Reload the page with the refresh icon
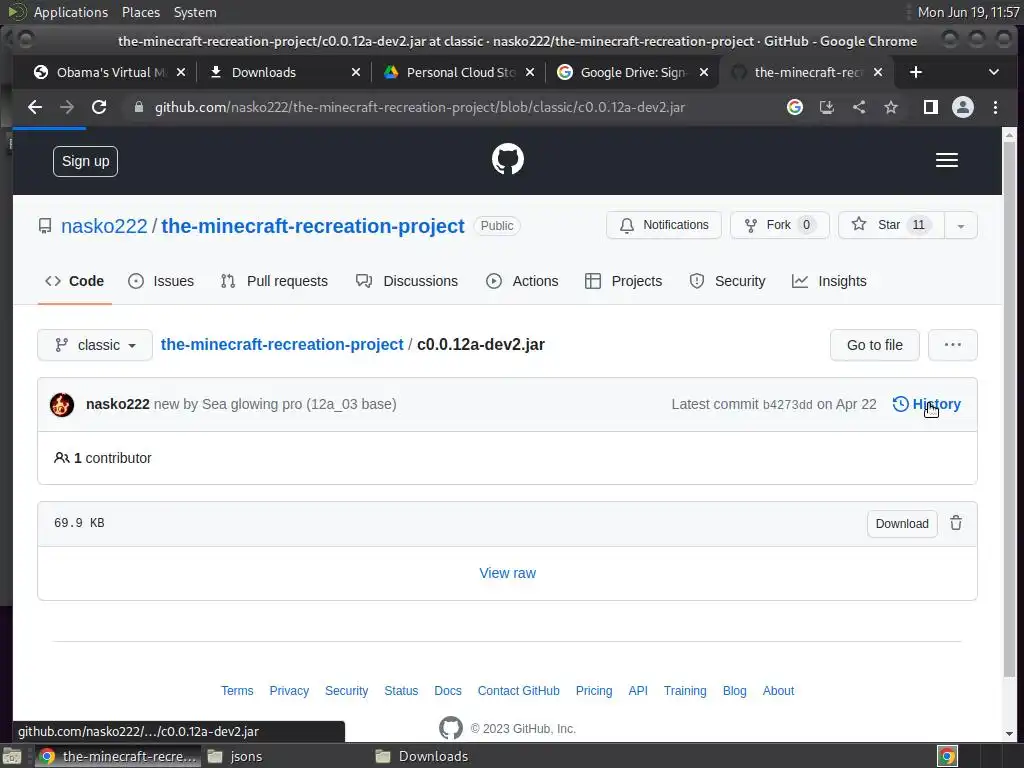1024x768 pixels. tap(99, 107)
